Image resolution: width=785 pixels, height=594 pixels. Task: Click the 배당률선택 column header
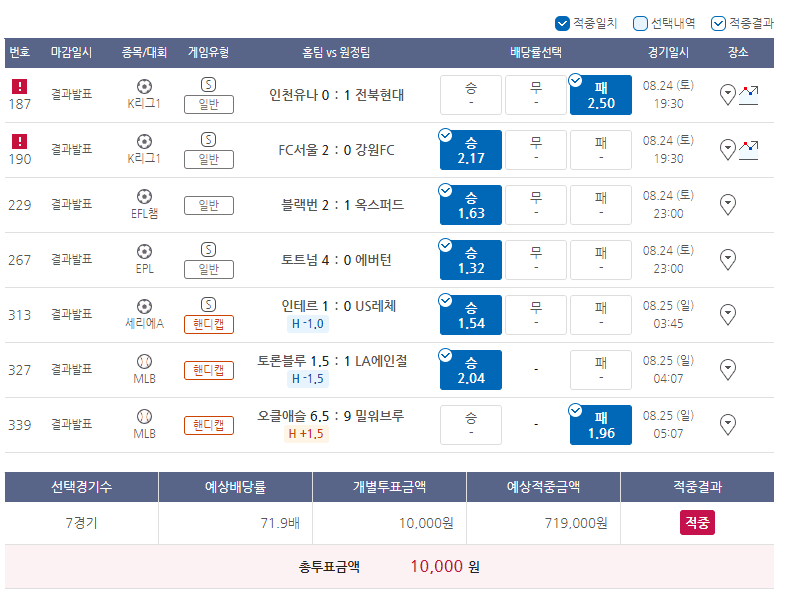535,52
